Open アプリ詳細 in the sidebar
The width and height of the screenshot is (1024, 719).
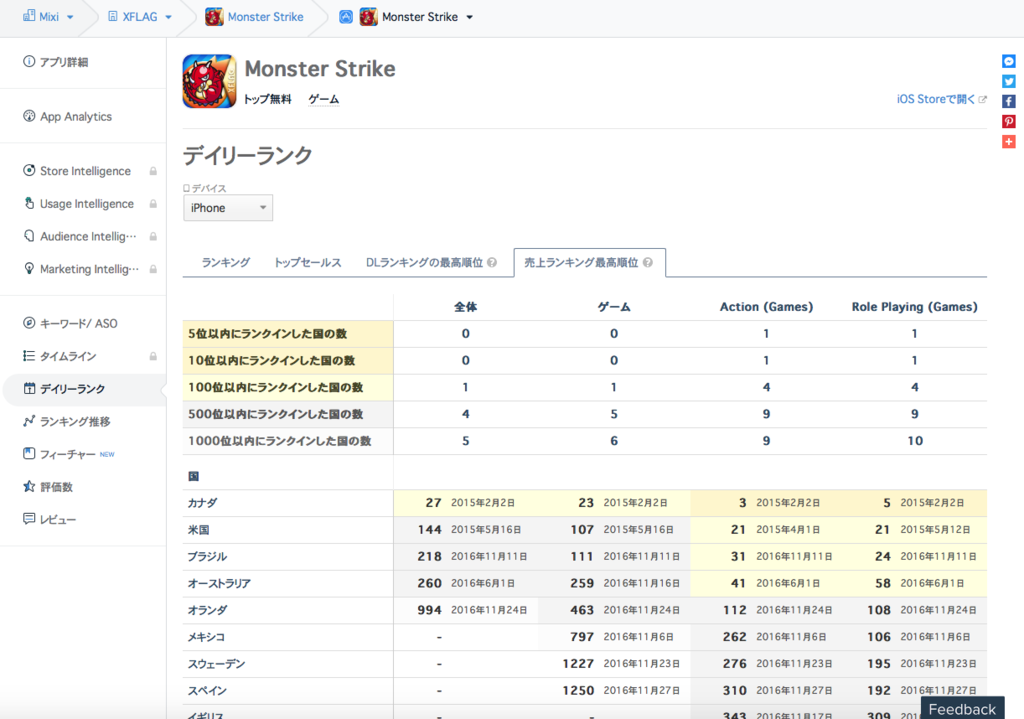64,62
